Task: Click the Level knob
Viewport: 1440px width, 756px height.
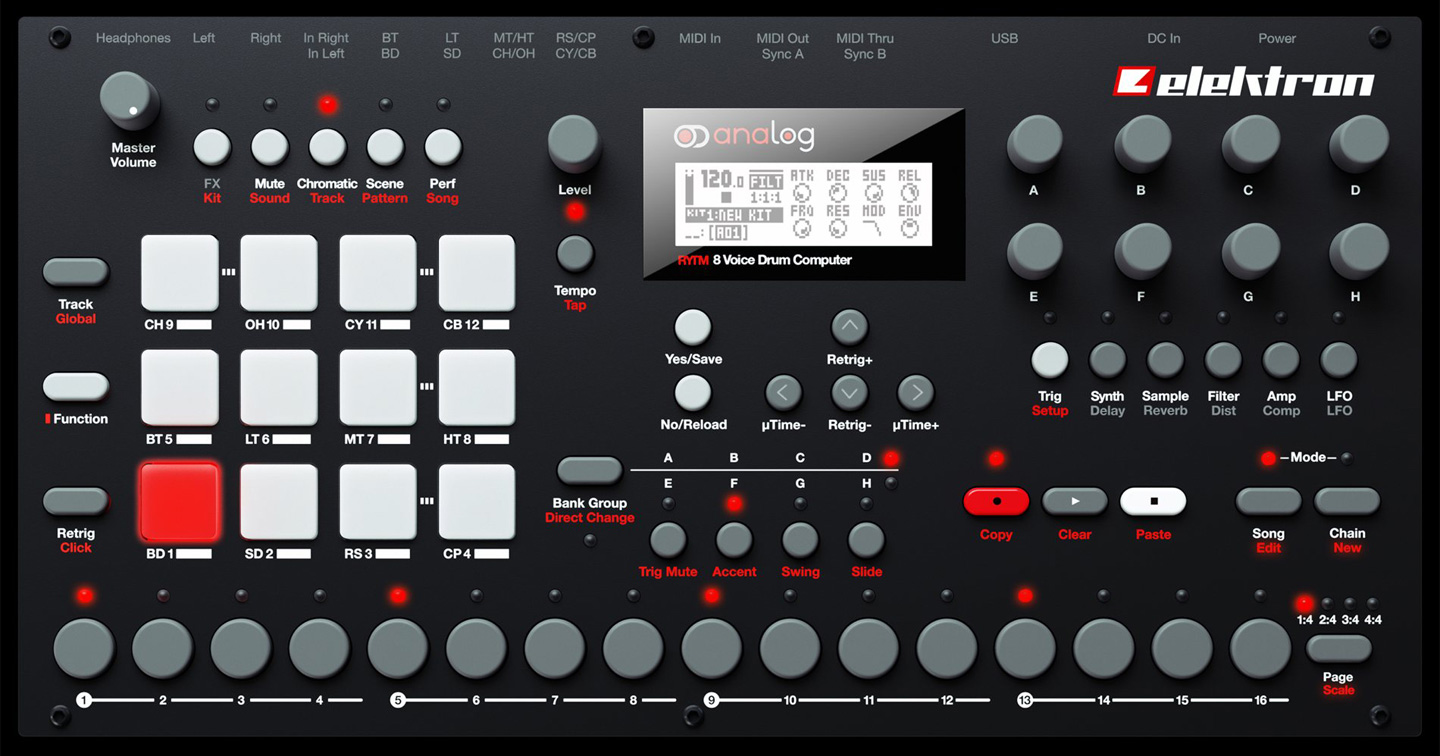Action: 575,145
